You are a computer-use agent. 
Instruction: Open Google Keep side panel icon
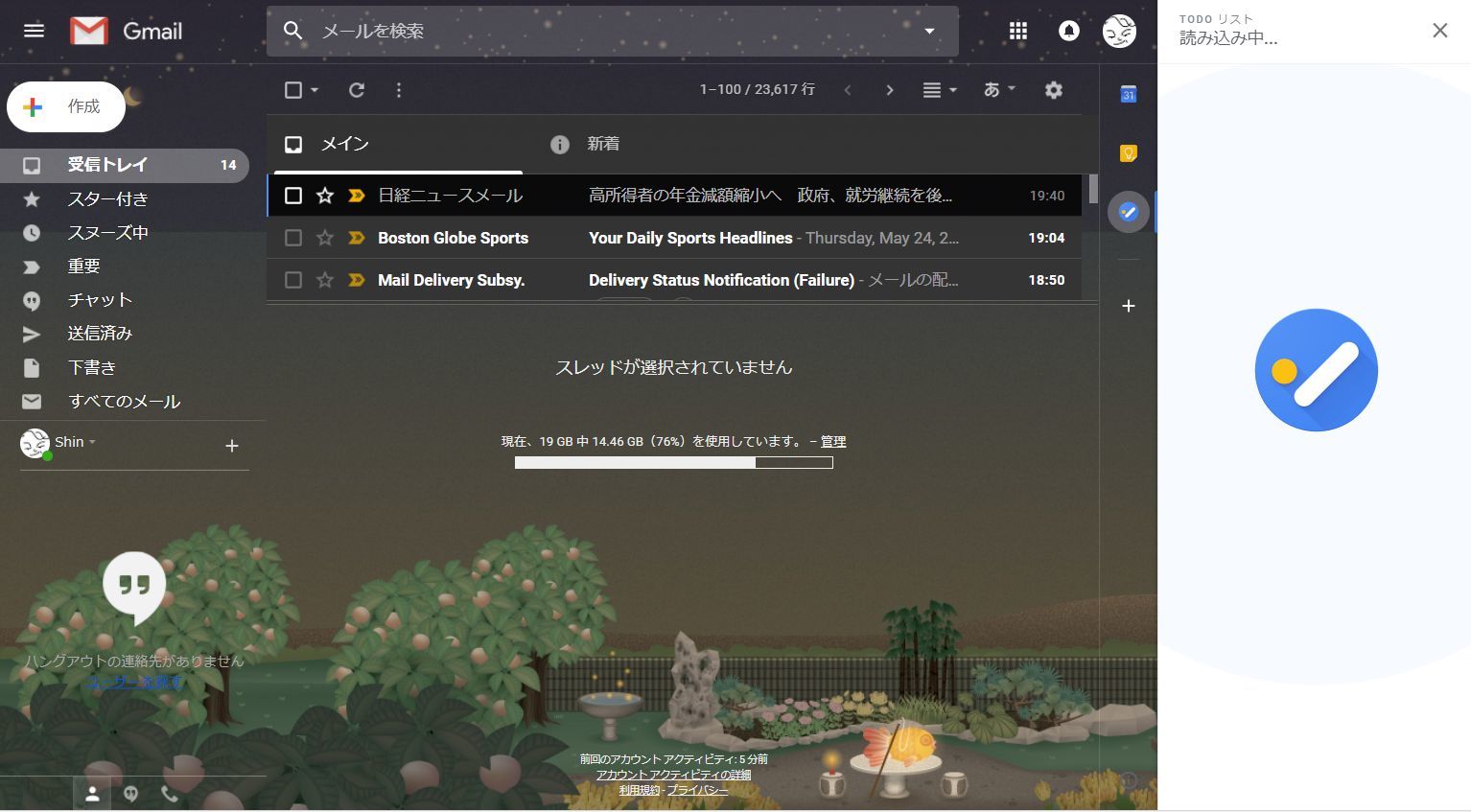(x=1129, y=153)
